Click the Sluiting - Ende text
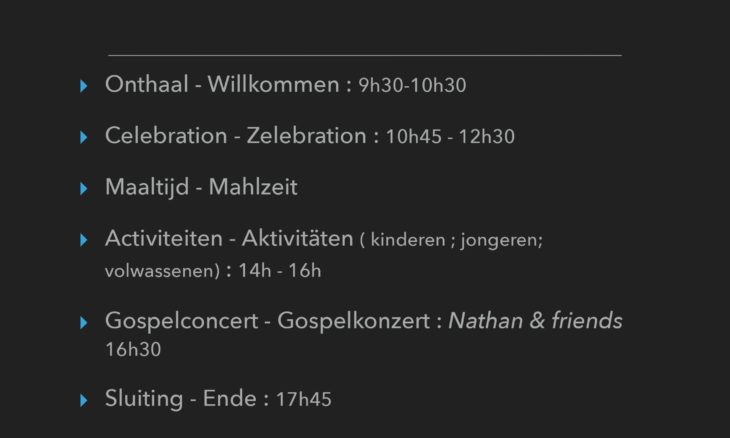The width and height of the screenshot is (730, 438). tap(181, 399)
